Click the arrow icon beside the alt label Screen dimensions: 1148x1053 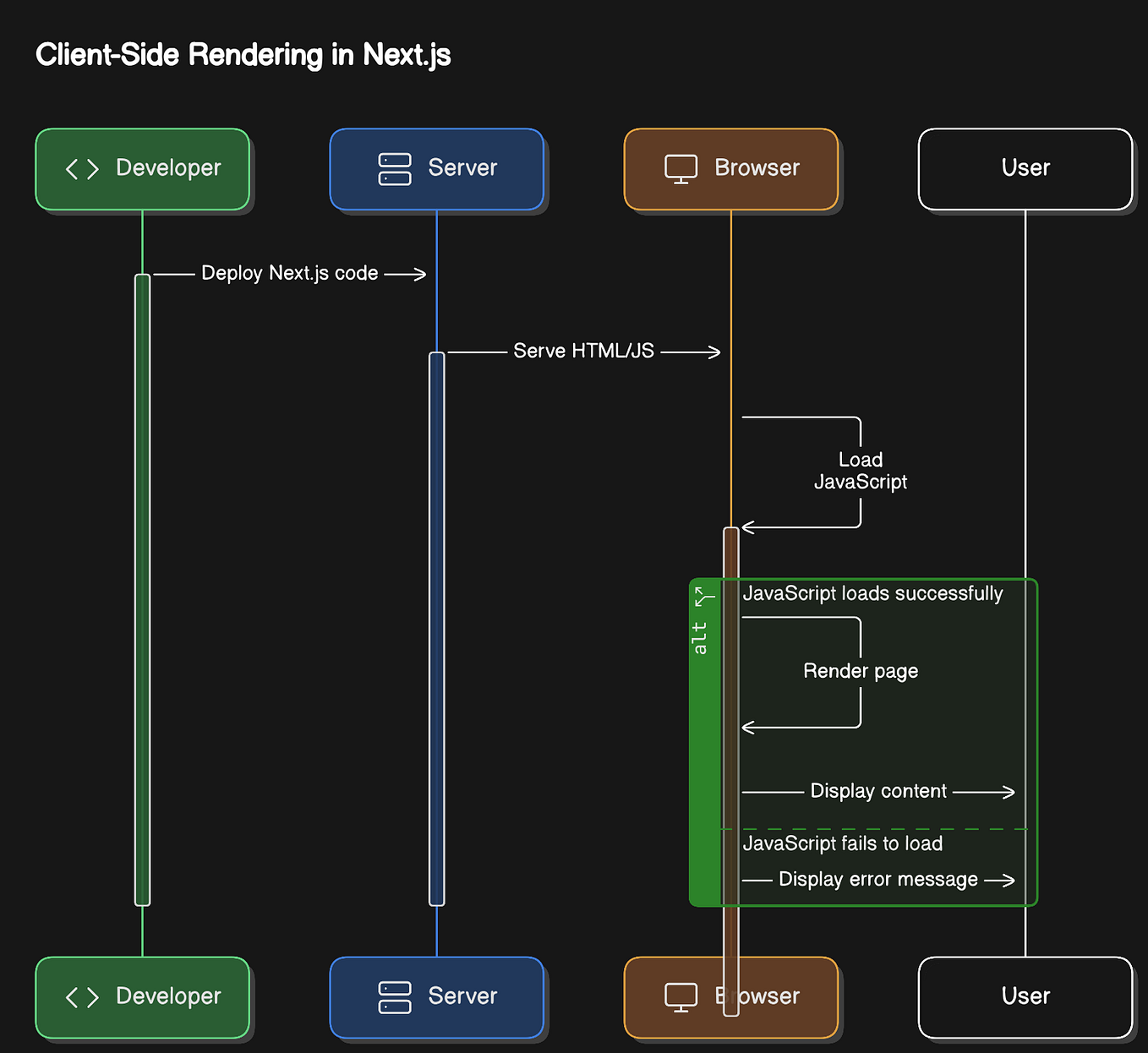(x=702, y=597)
